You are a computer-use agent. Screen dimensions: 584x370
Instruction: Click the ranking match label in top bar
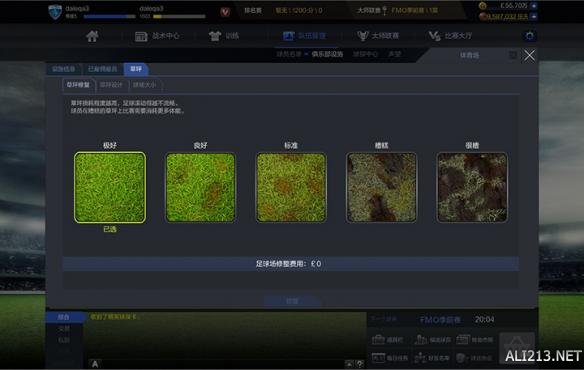[253, 10]
